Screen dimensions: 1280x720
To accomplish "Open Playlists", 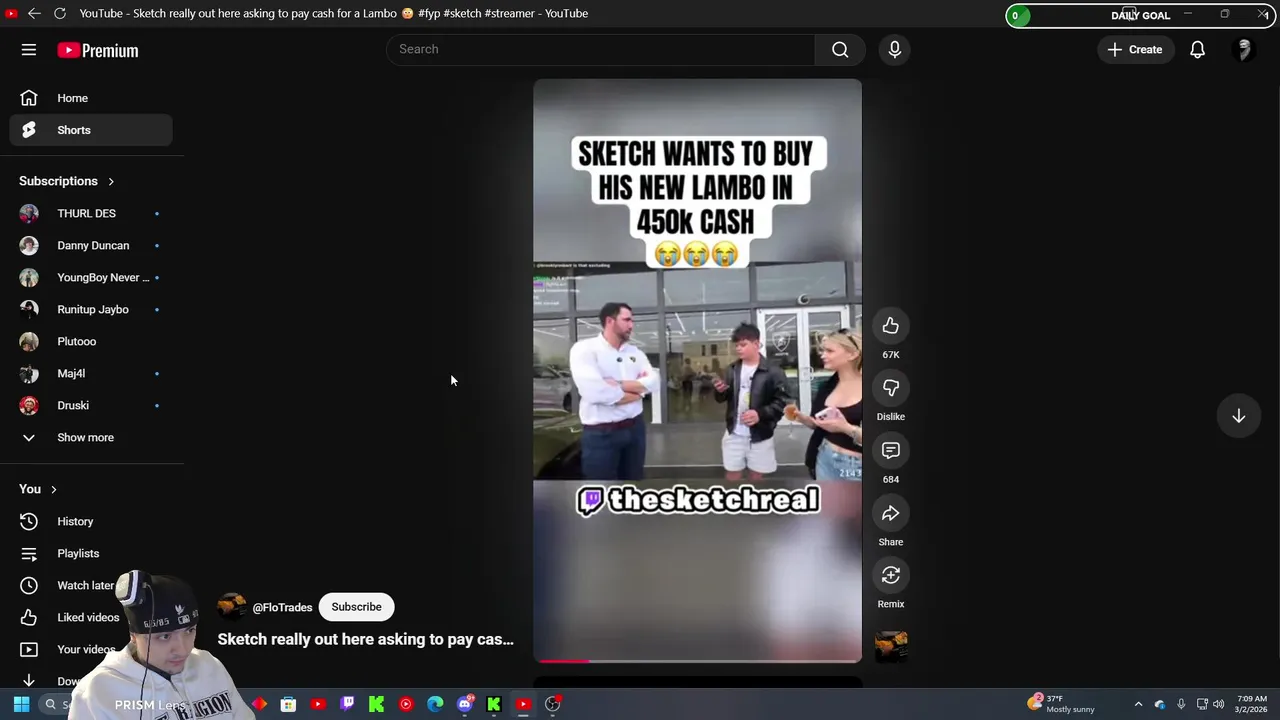I will [91, 553].
